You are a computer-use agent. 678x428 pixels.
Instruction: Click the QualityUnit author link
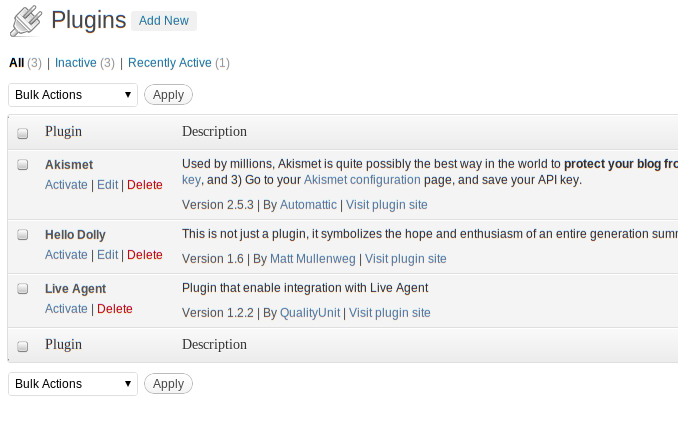310,313
